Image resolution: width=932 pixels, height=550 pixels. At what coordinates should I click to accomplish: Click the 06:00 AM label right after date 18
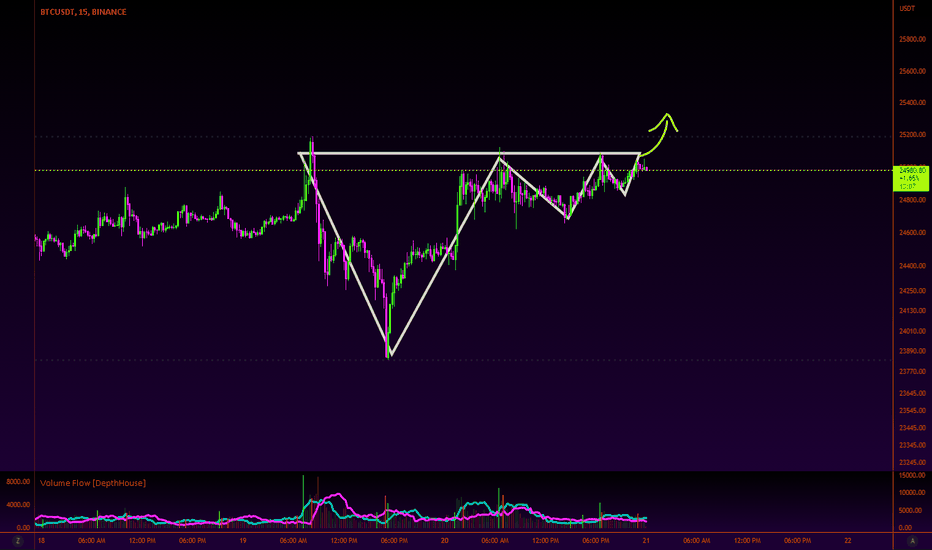(x=92, y=540)
